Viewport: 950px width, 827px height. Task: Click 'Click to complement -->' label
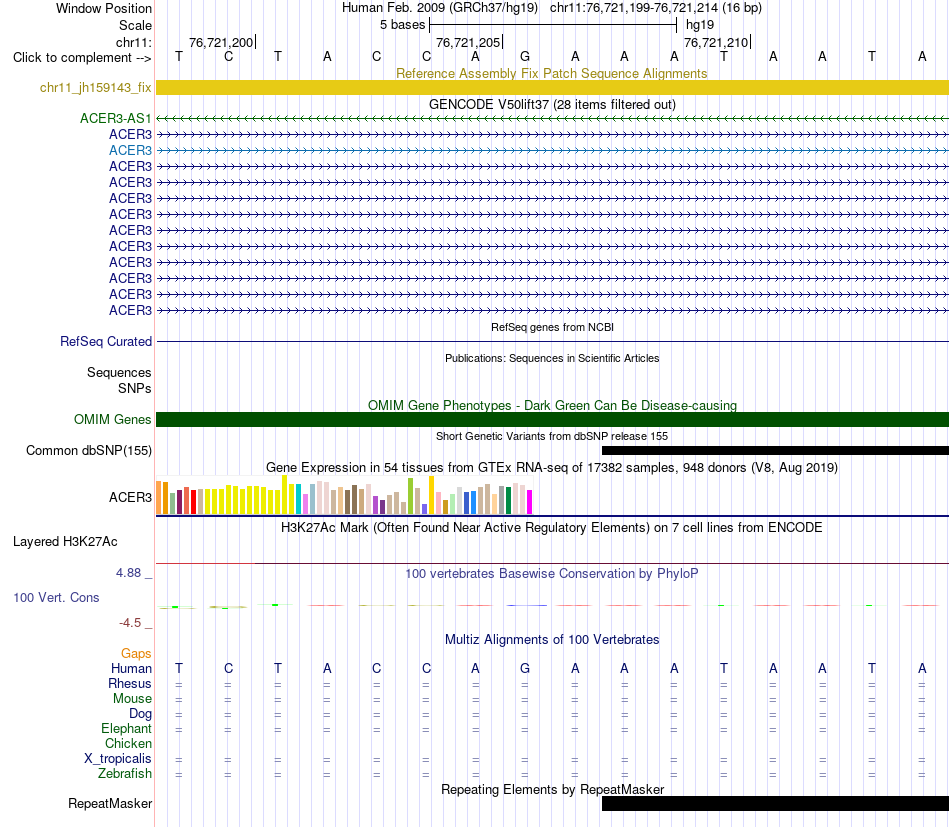[82, 58]
